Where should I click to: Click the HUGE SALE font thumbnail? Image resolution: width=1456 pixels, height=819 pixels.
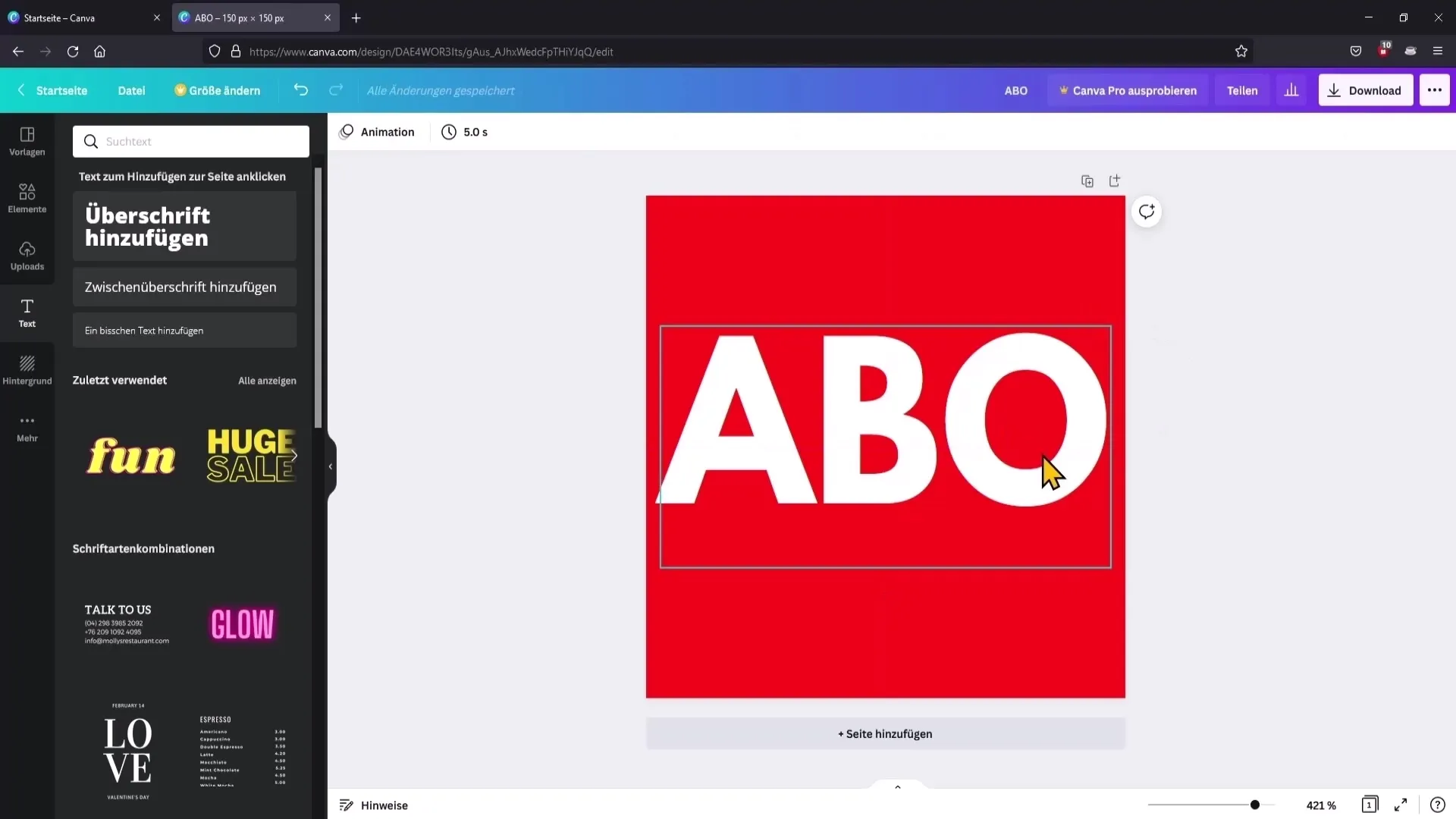point(252,456)
